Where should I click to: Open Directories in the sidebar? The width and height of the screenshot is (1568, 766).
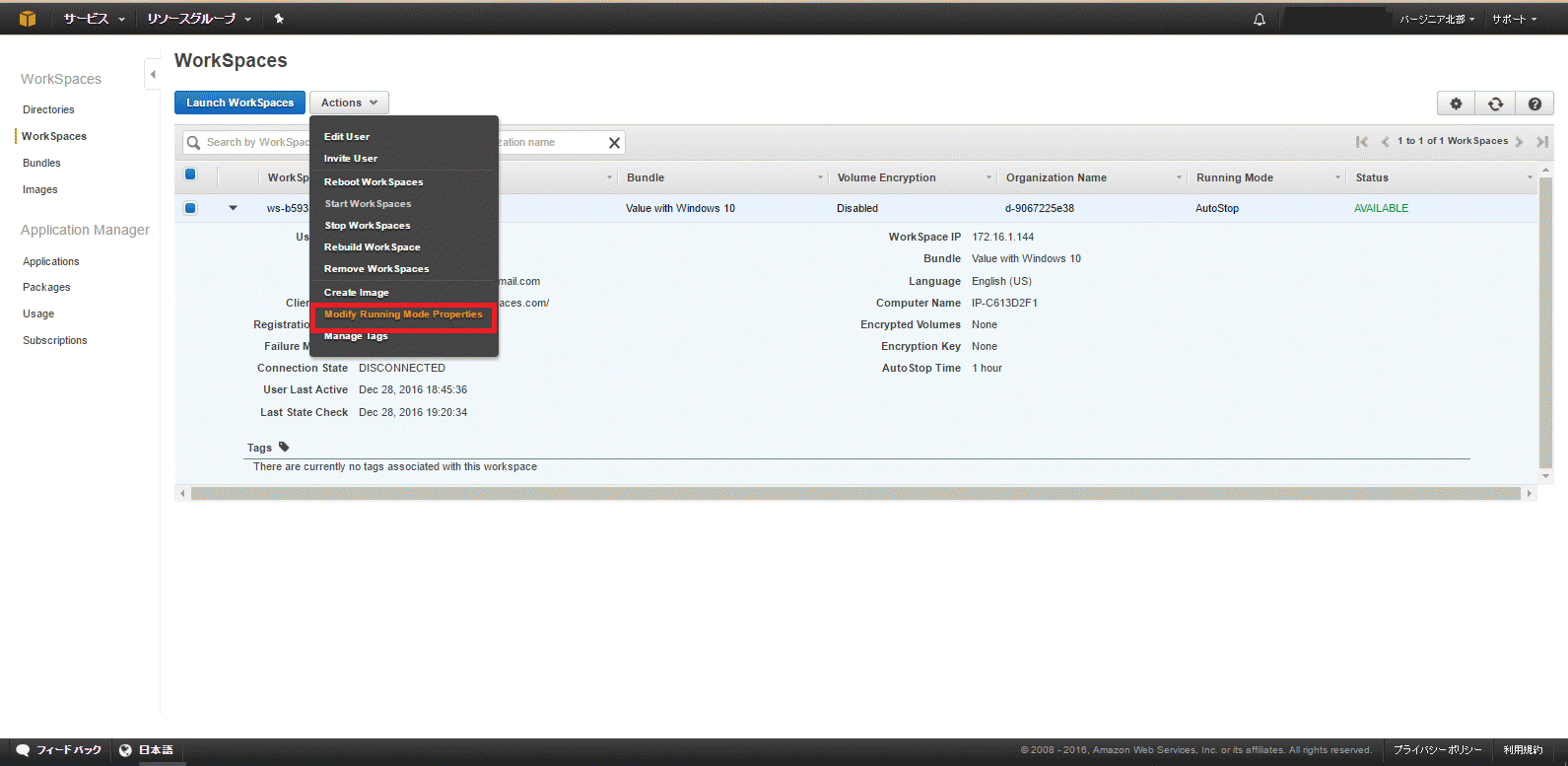coord(48,109)
